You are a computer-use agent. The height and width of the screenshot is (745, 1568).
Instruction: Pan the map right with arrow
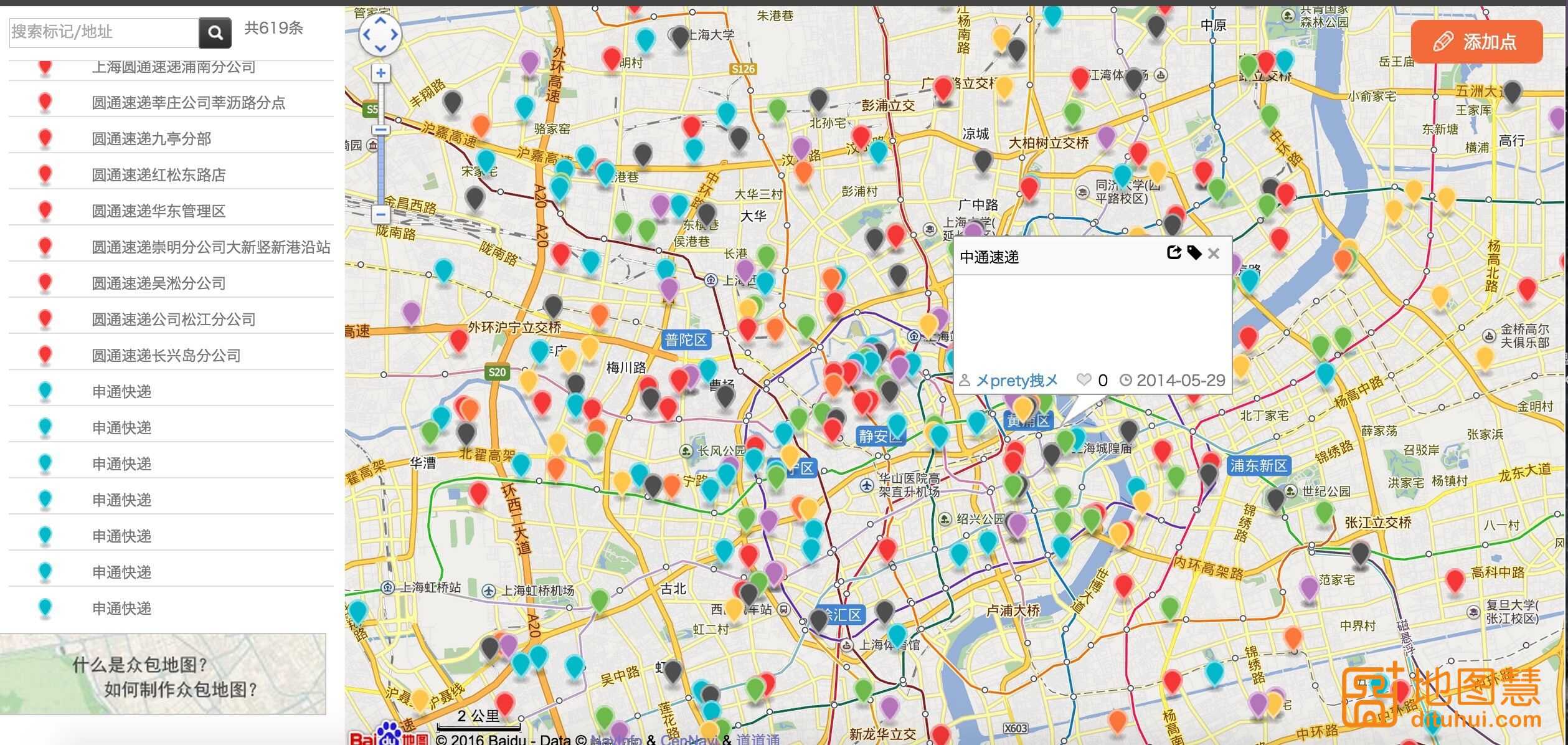tap(395, 34)
